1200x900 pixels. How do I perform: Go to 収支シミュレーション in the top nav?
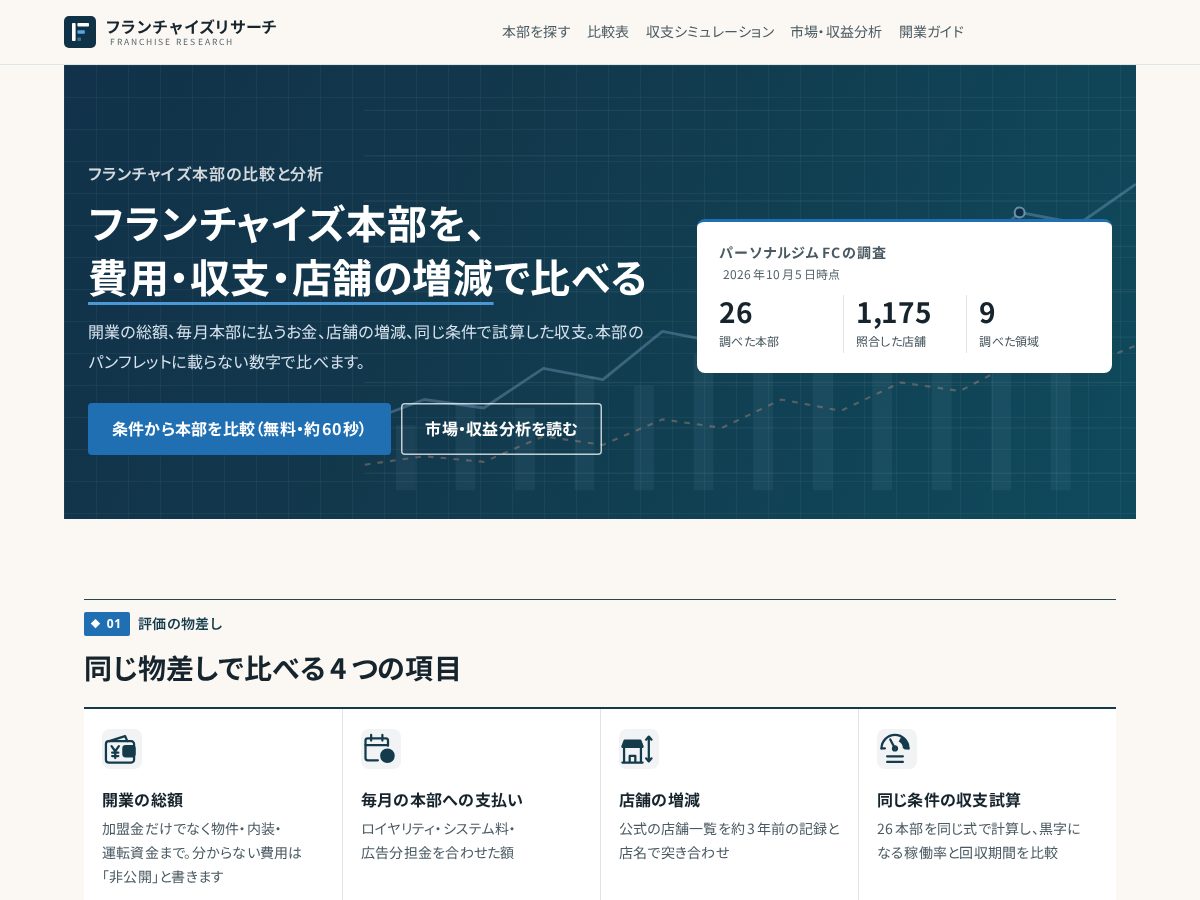pyautogui.click(x=710, y=32)
